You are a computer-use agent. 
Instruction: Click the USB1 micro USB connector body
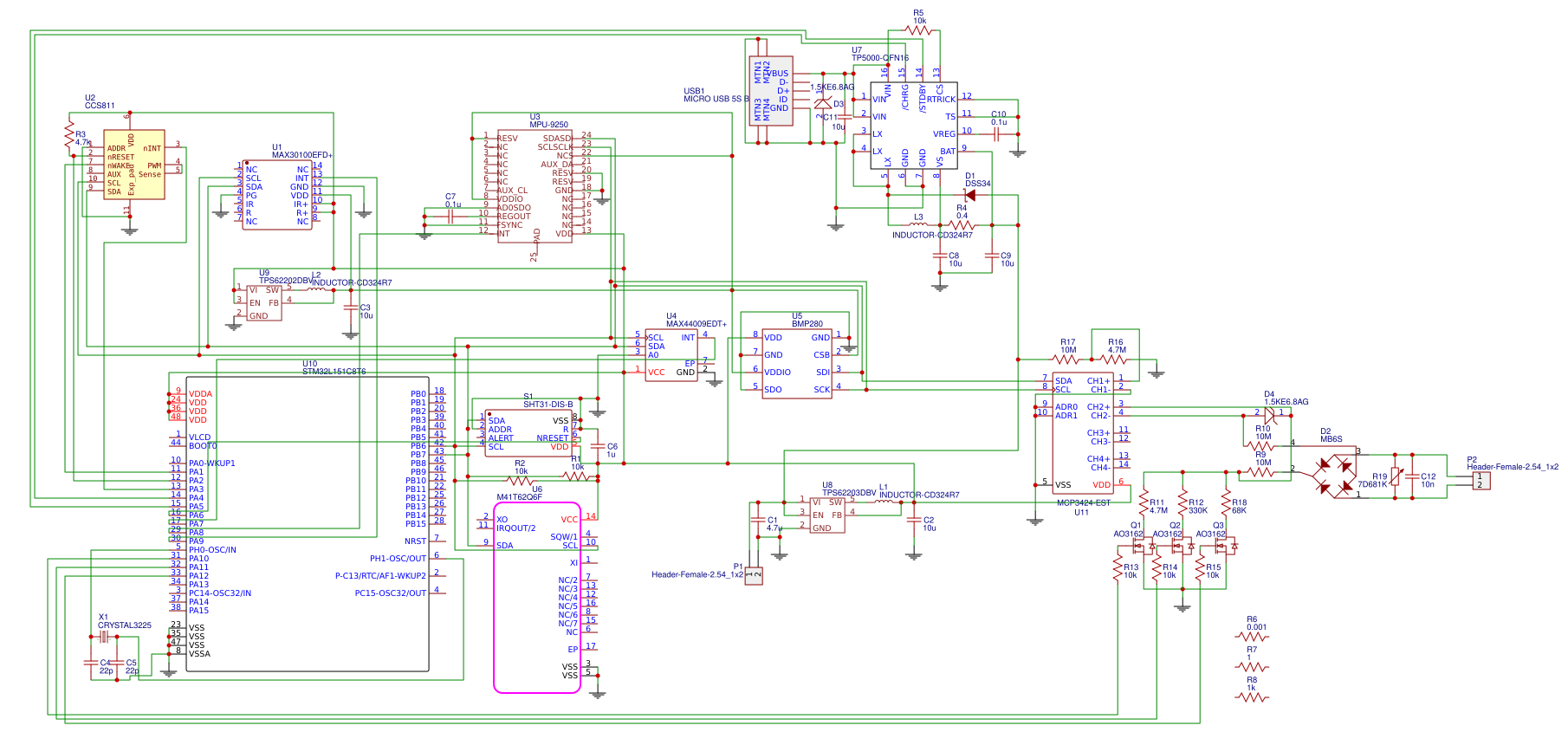click(x=771, y=91)
